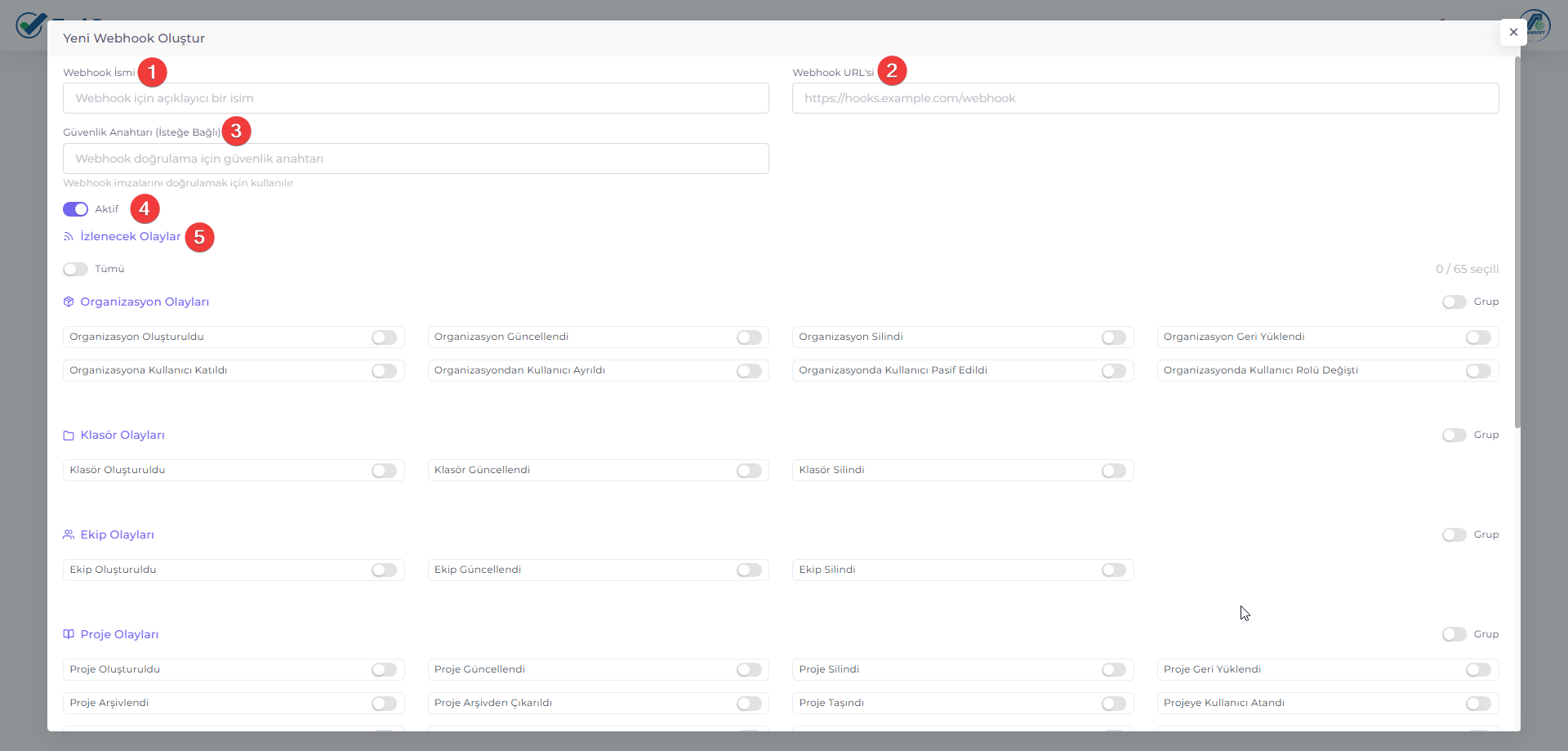Enable Grup toggle for Klasör Olayları
Screen dimensions: 1568x751
click(1454, 436)
